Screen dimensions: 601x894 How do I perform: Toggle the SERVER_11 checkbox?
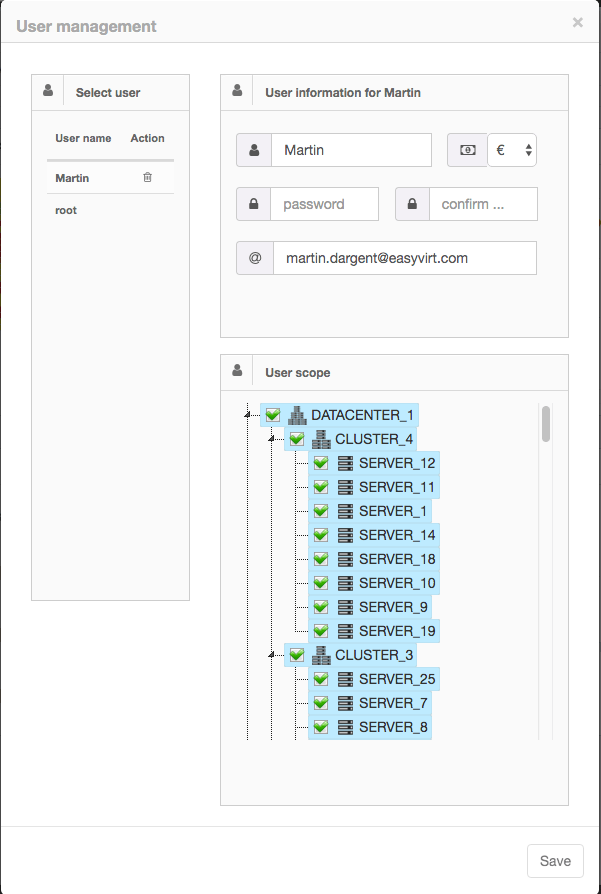tap(320, 487)
